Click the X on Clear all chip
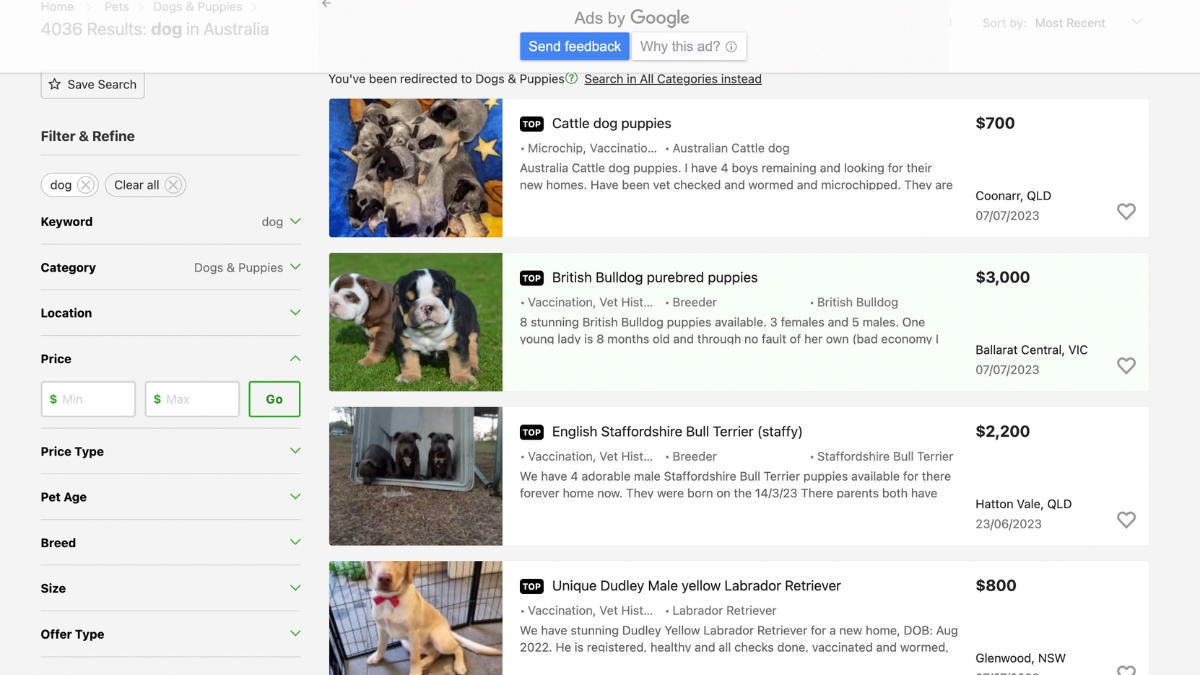 173,185
